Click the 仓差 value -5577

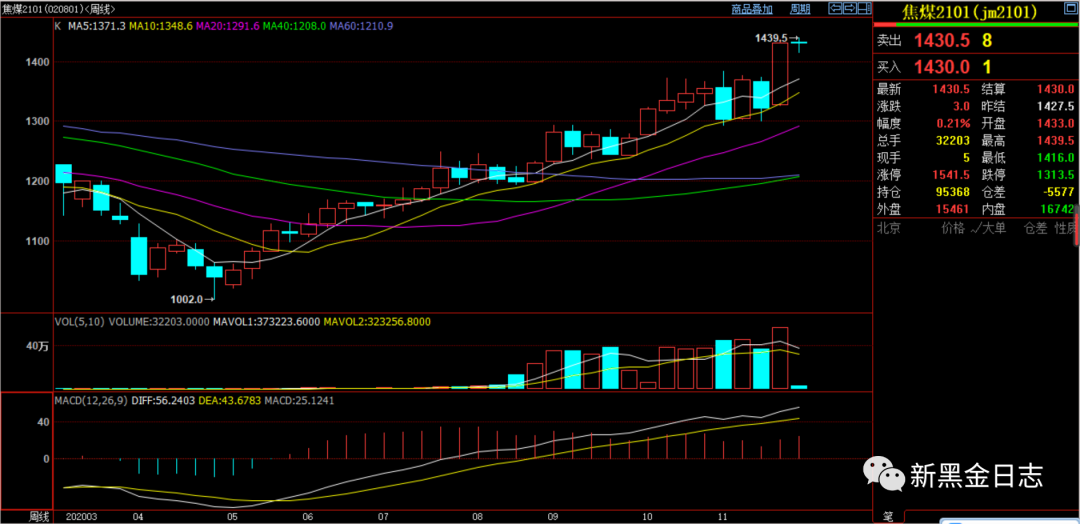[x=1057, y=192]
